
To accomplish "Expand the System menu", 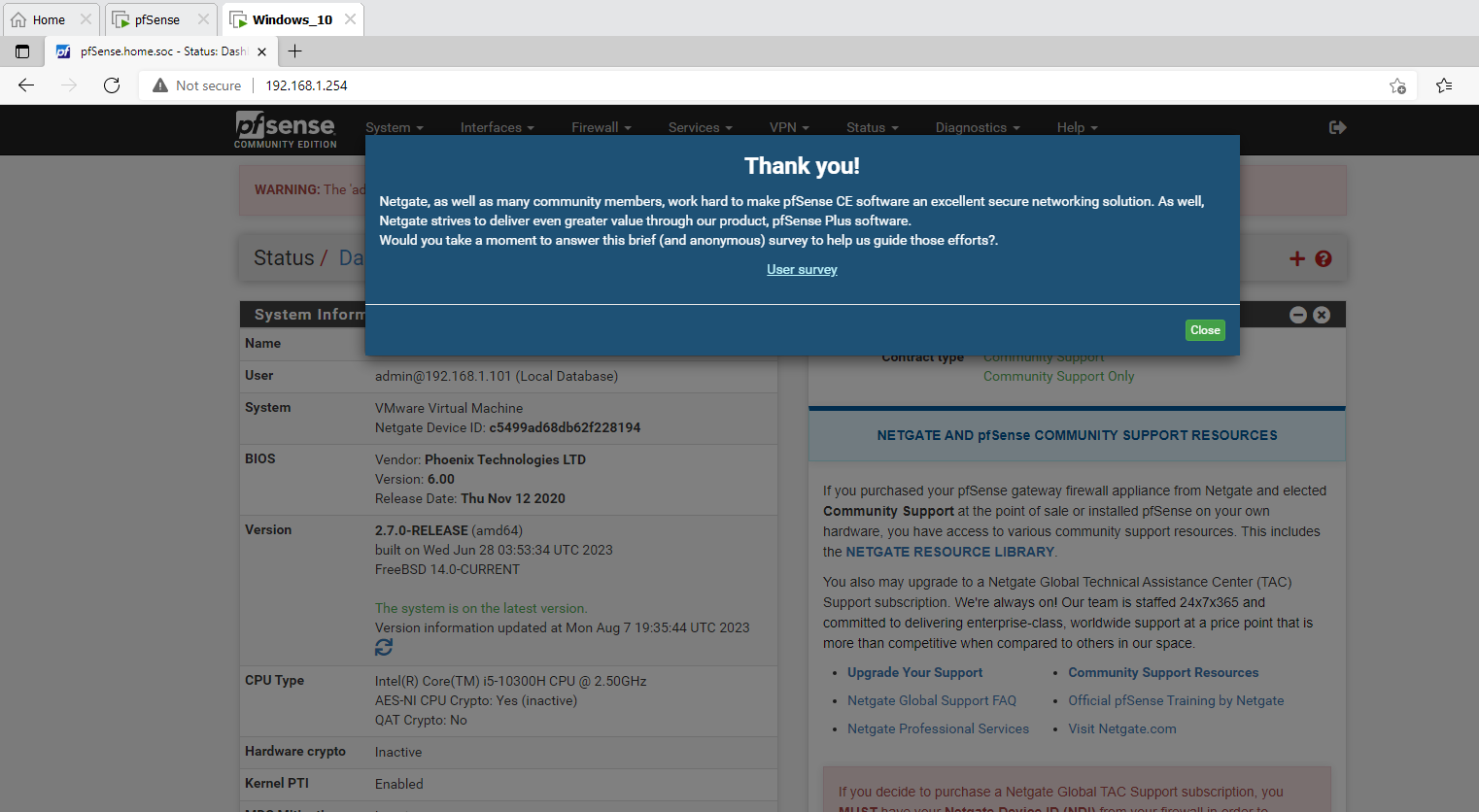I will point(394,127).
